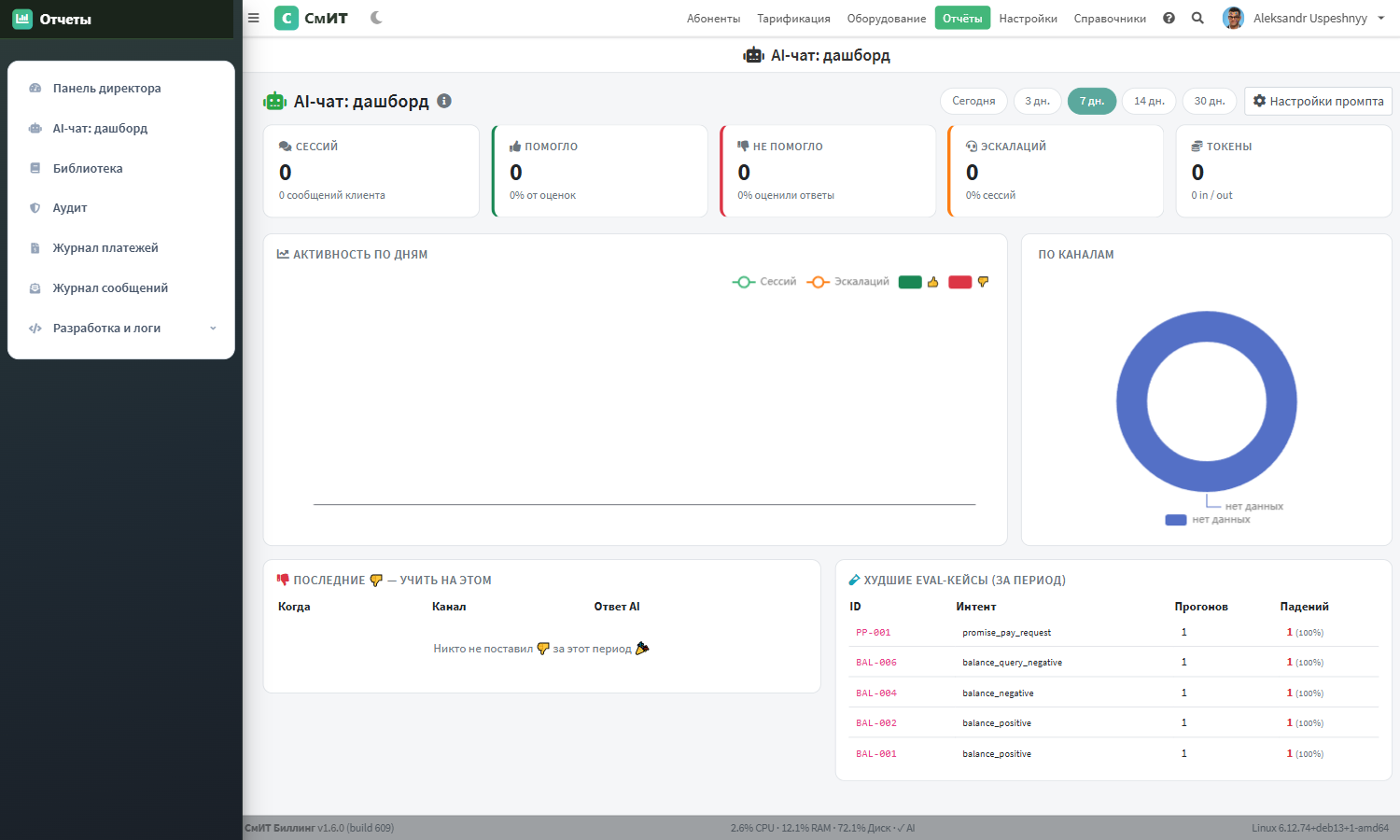This screenshot has width=1400, height=840.
Task: Click Linux kernel version footer text
Action: [x=1320, y=828]
